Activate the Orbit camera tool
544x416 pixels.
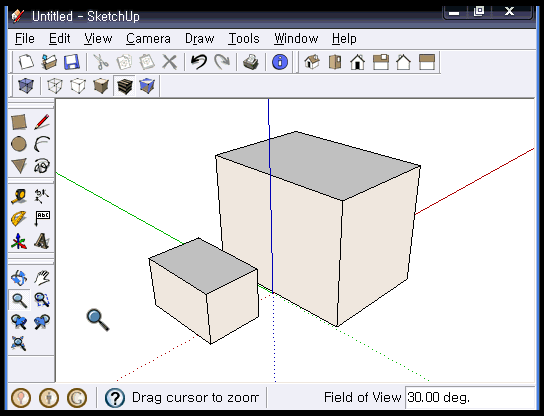coord(19,278)
